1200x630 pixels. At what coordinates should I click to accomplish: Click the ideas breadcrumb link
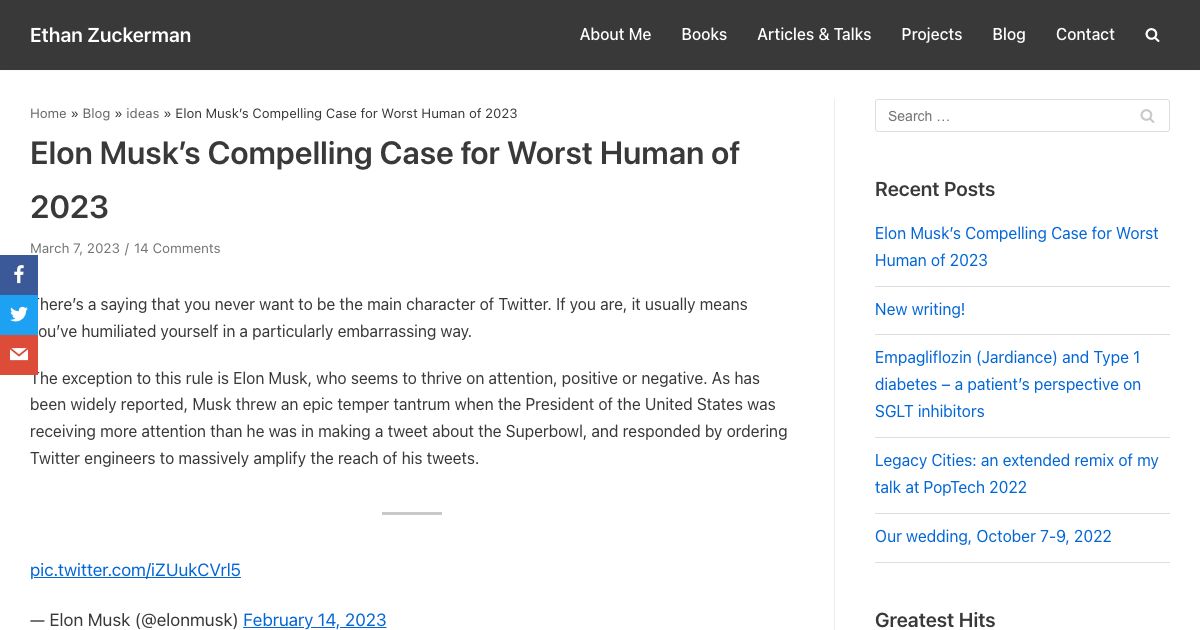142,113
